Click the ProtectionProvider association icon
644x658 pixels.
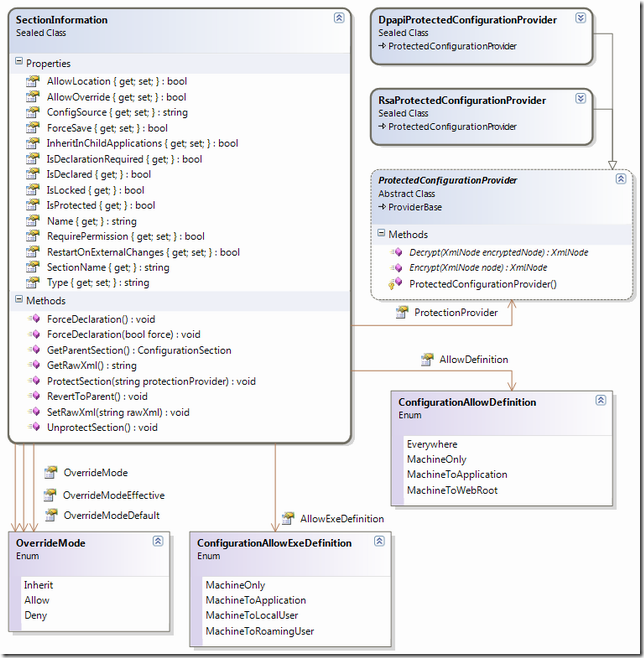402,312
